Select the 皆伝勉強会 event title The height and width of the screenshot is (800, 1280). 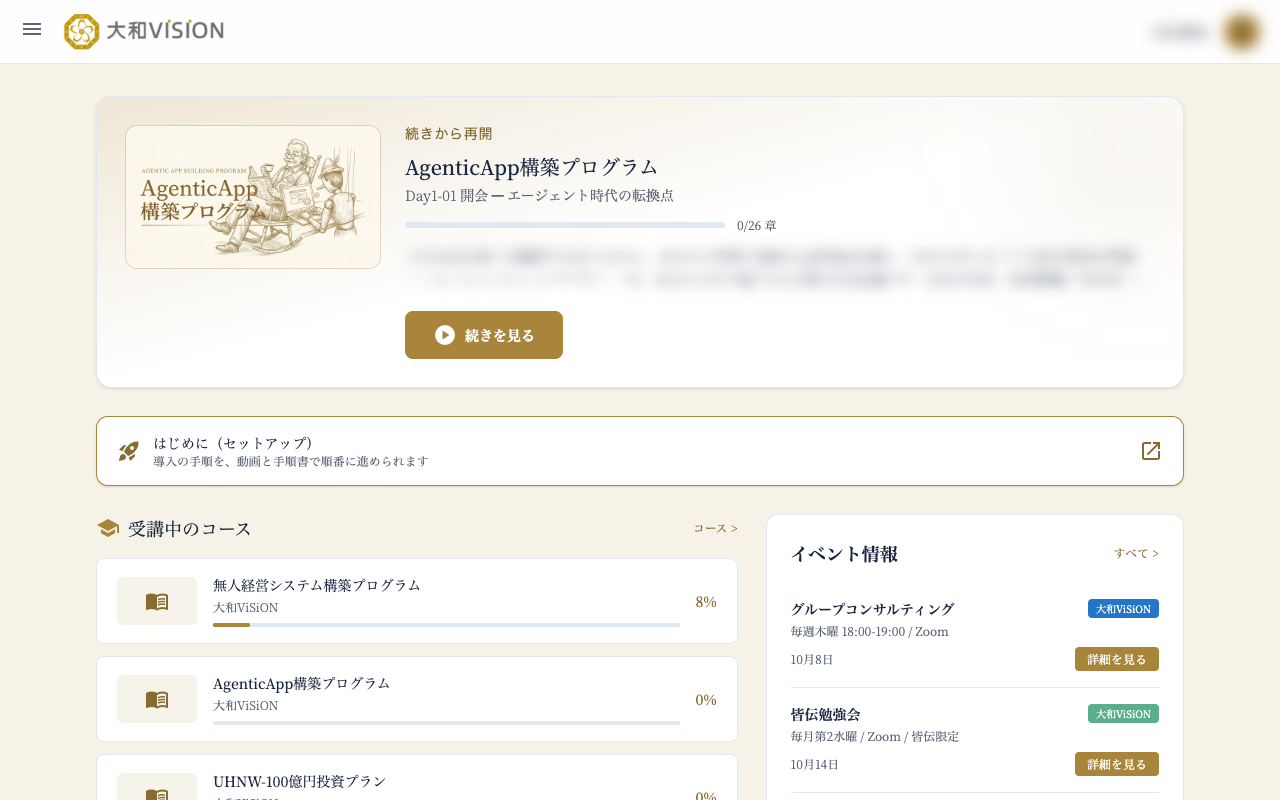[826, 714]
